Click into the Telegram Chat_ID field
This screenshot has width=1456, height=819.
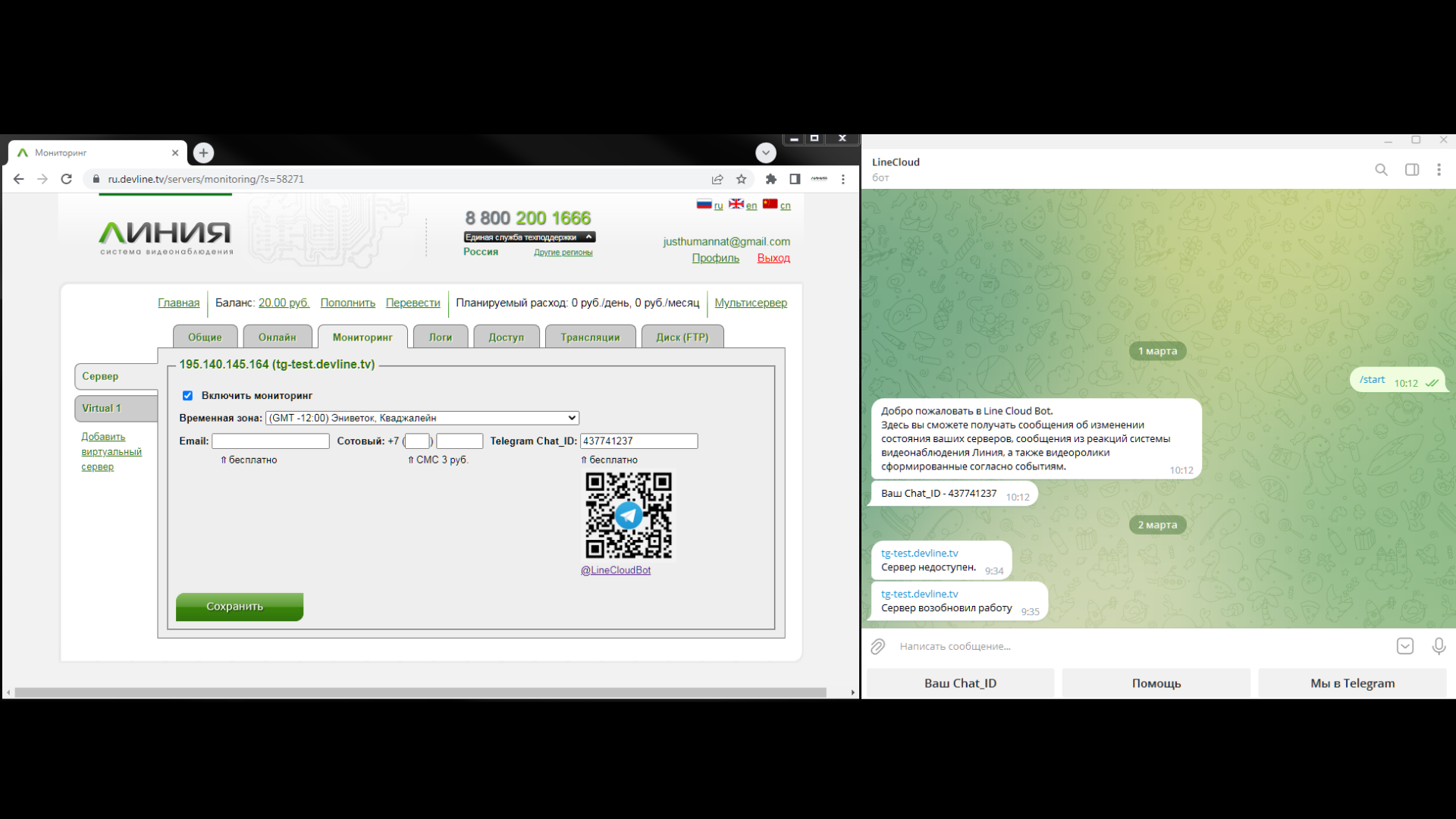tap(638, 441)
